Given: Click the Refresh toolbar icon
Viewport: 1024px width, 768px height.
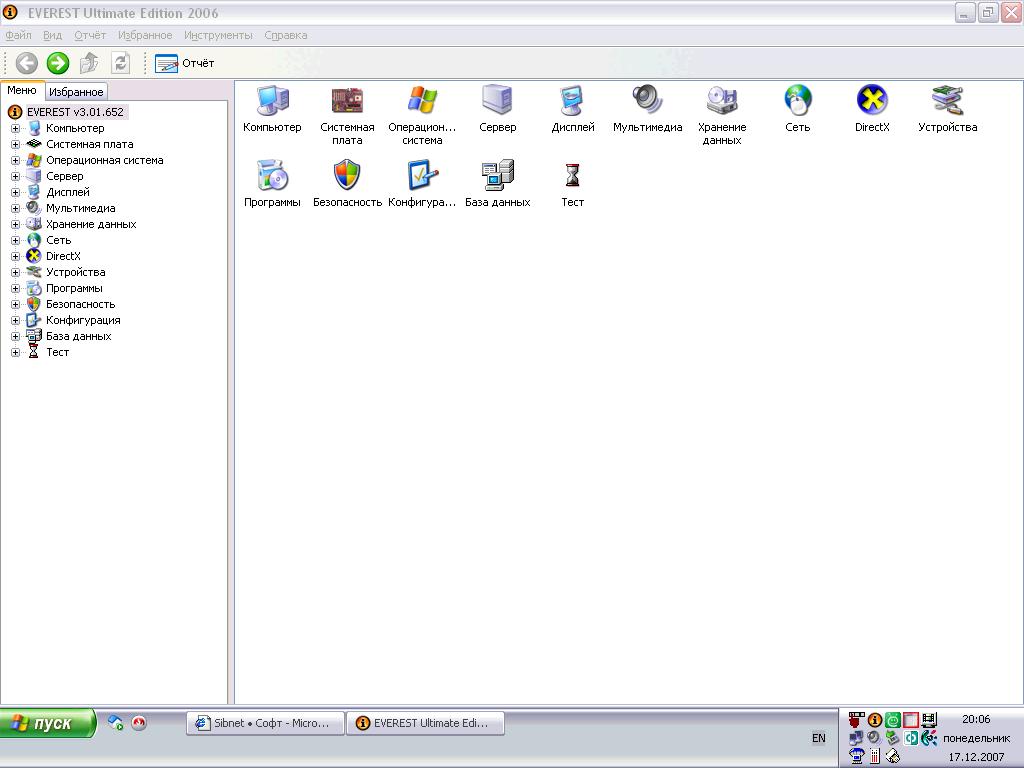Looking at the screenshot, I should click(121, 63).
